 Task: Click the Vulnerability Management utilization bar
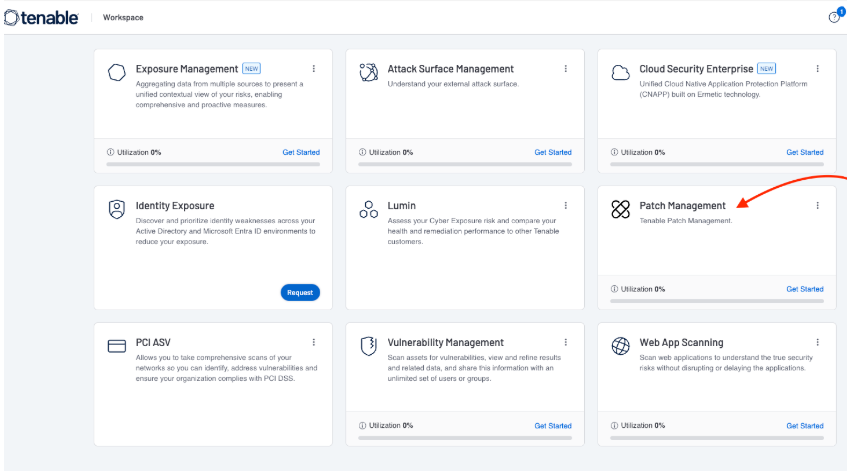(x=464, y=436)
